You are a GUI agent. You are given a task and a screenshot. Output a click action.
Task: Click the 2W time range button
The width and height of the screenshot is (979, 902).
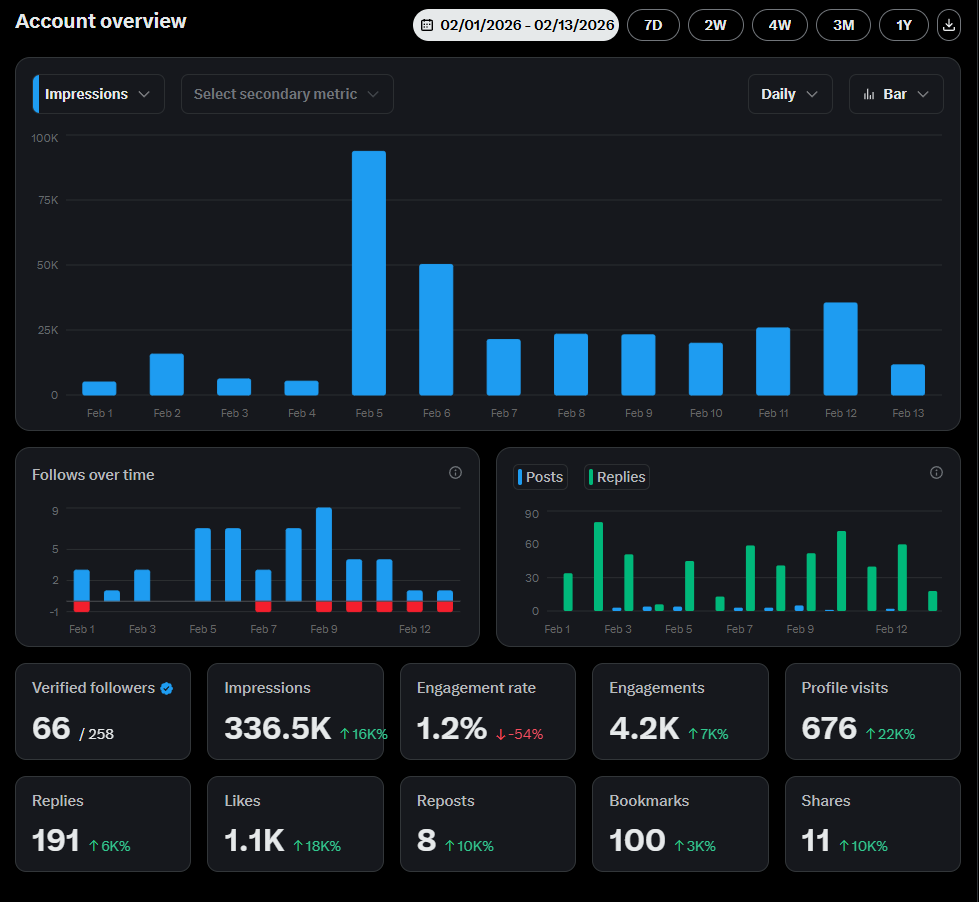click(716, 25)
